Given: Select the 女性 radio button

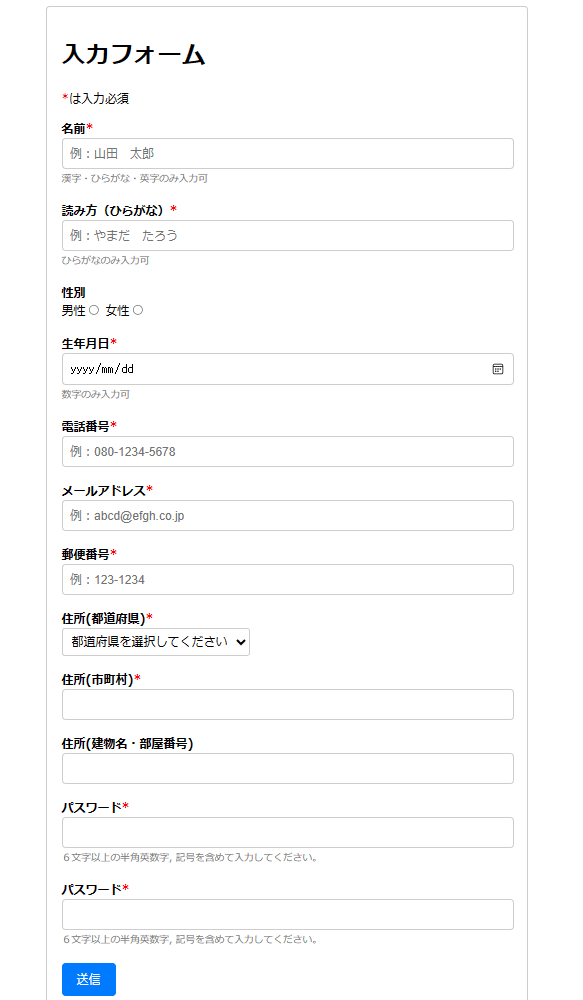Looking at the screenshot, I should click(x=138, y=310).
